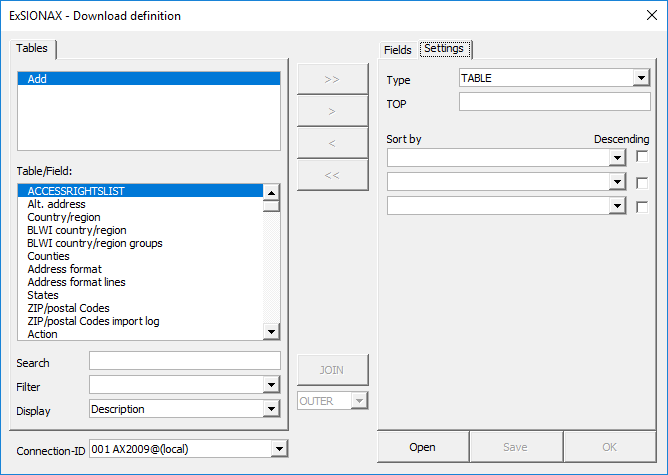Screen dimensions: 668x475
Task: Open the second Sort by dropdown
Action: pyautogui.click(x=617, y=182)
